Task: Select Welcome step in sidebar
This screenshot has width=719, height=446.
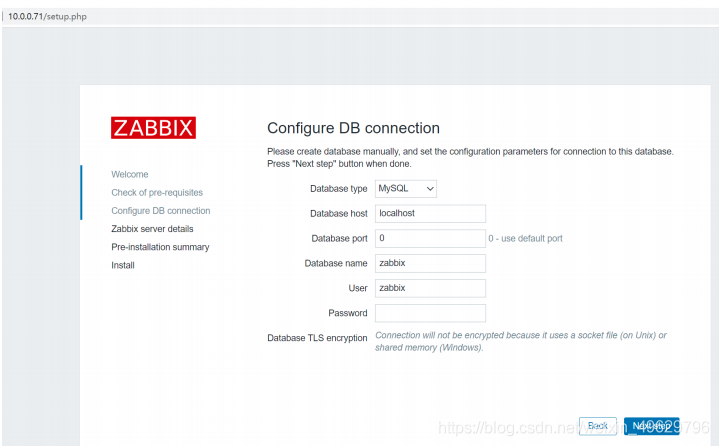Action: tap(130, 174)
